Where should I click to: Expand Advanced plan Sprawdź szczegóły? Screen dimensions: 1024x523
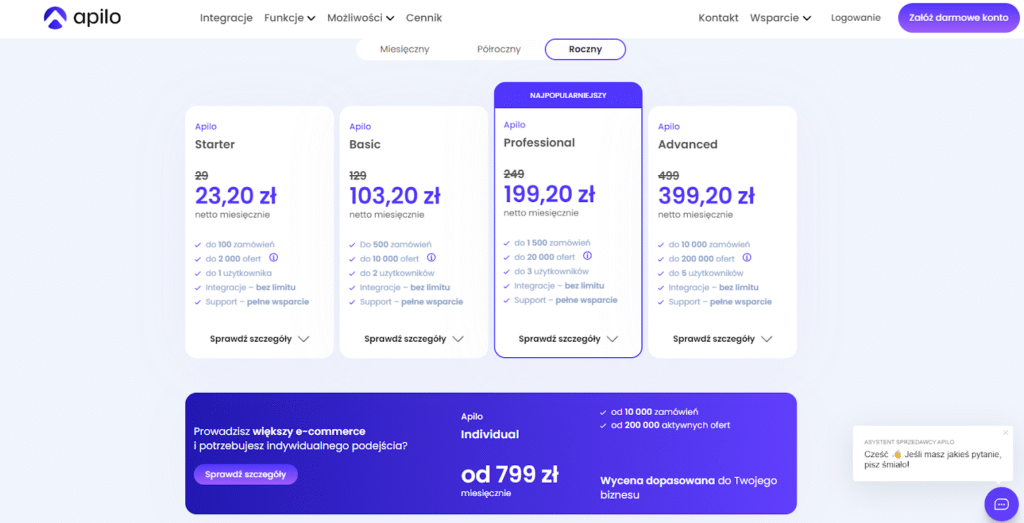tap(722, 339)
